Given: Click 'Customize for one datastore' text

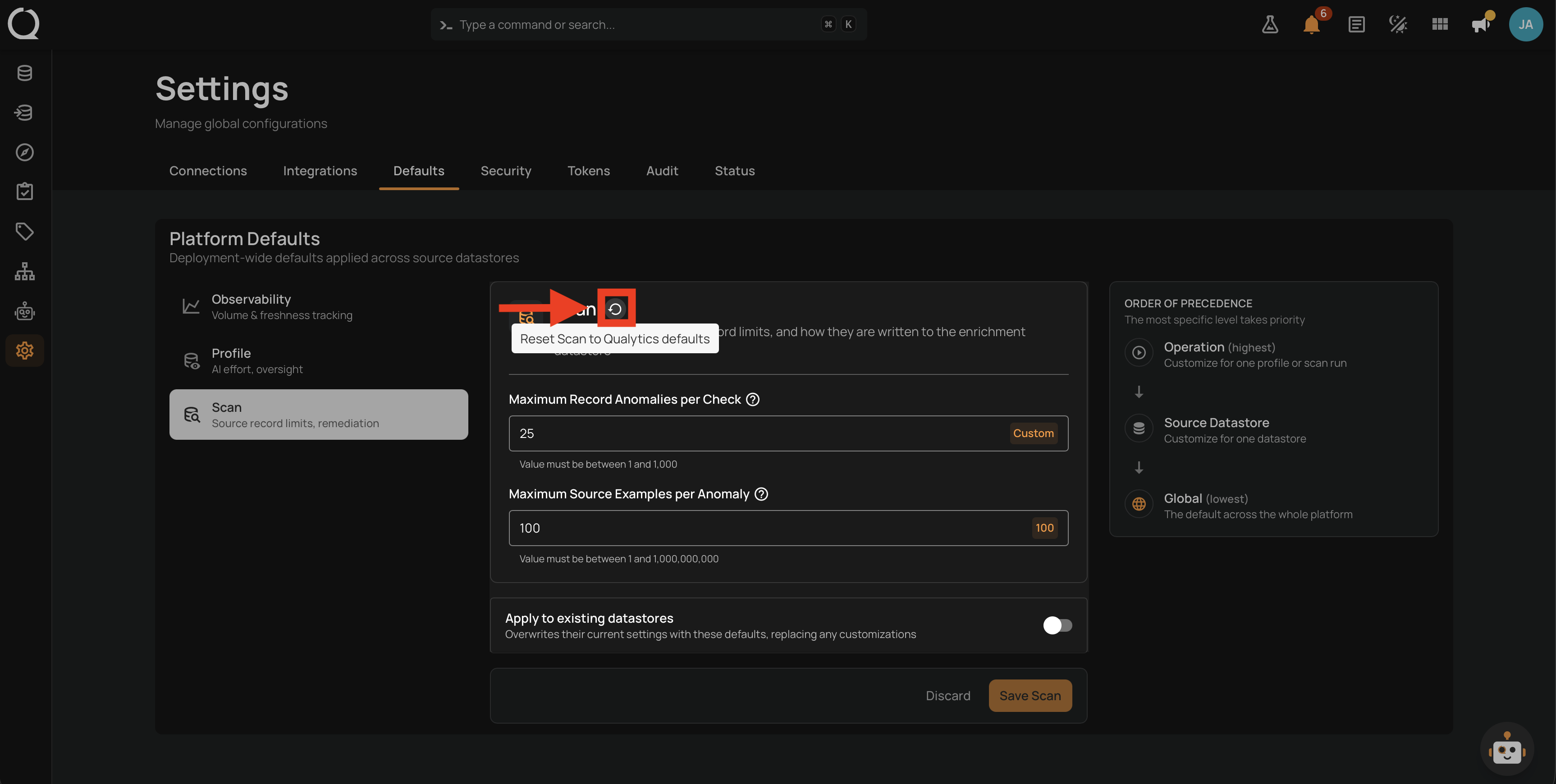Looking at the screenshot, I should pyautogui.click(x=1235, y=438).
